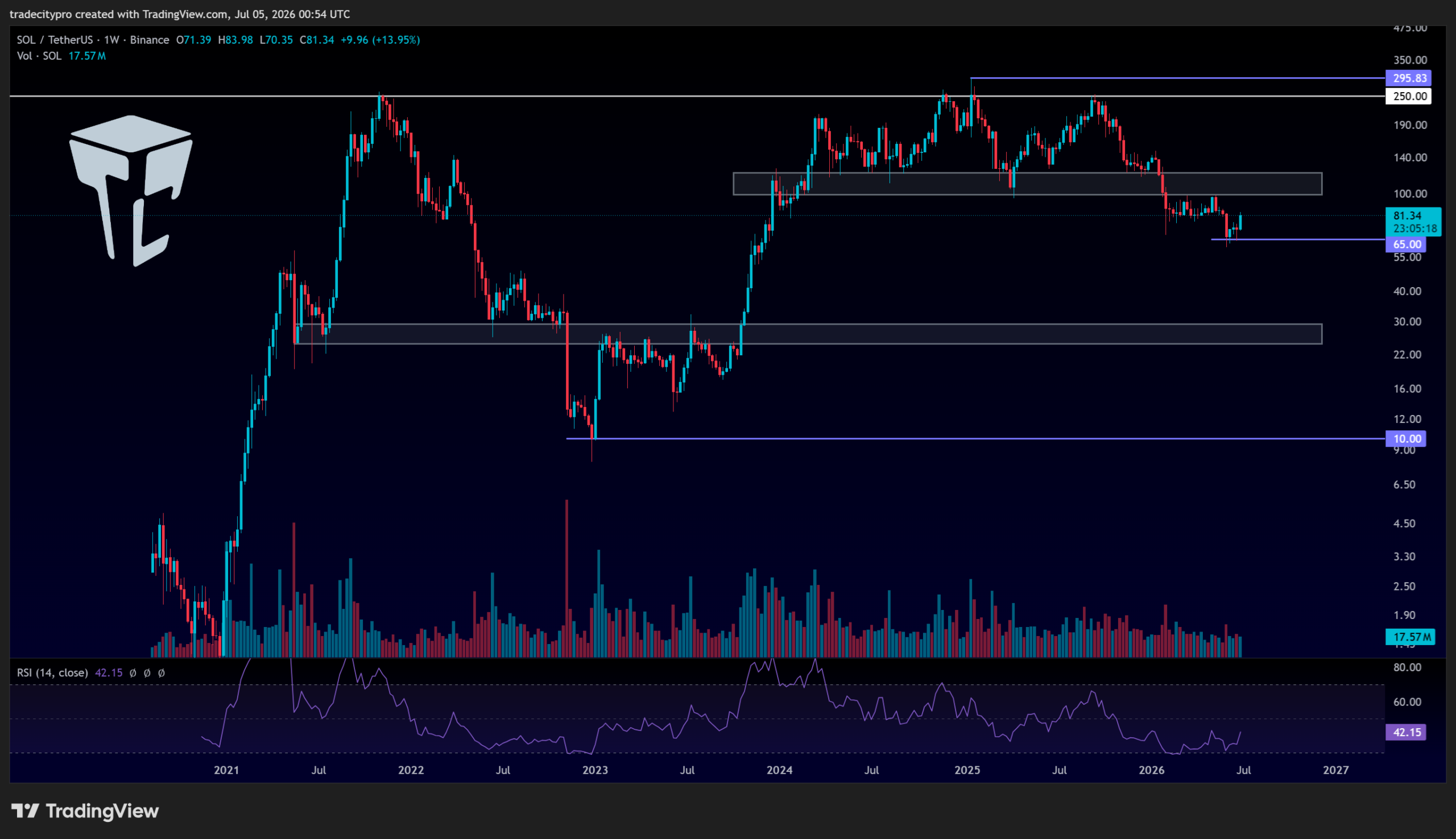Viewport: 1456px width, 839px height.
Task: Select the close value C81.34 in legend
Action: pyautogui.click(x=316, y=40)
